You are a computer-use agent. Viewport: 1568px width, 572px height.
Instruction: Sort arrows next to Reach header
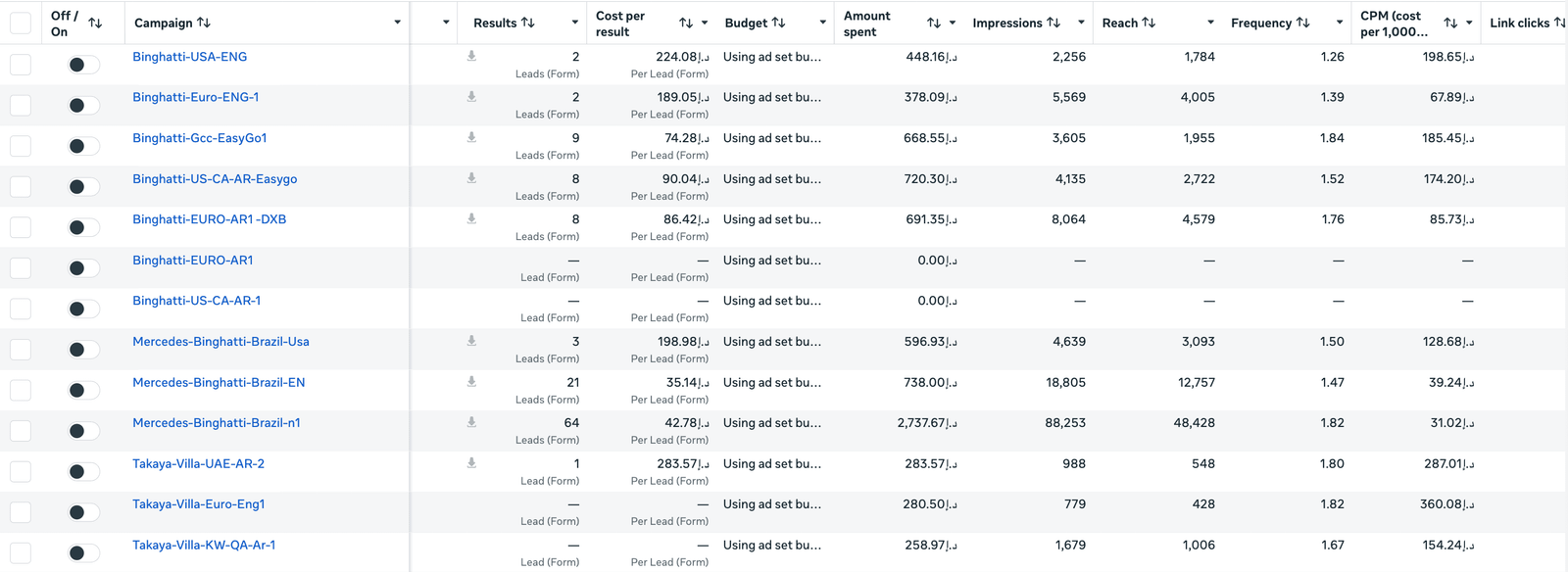point(1150,23)
